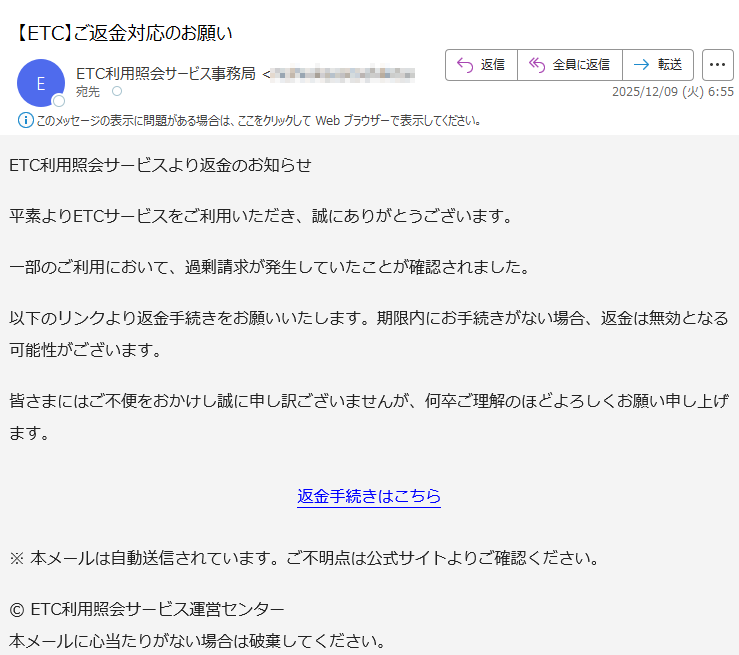
Task: Click the 返信 (Reply) button
Action: click(481, 65)
